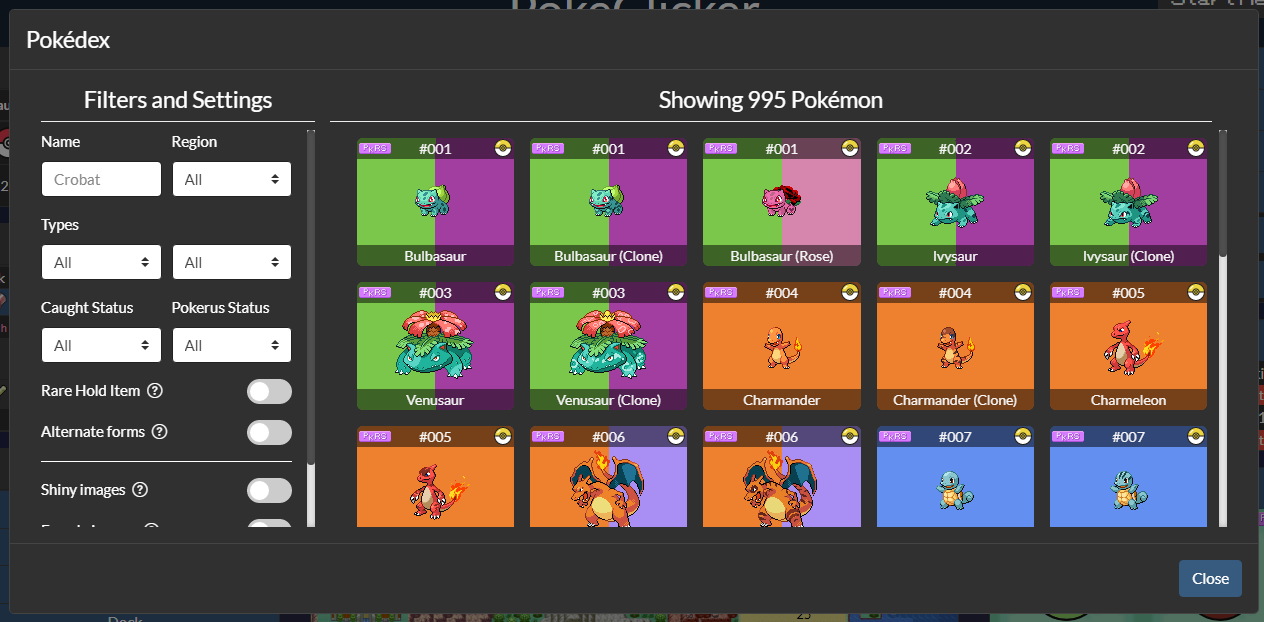Click the Name search field

tap(101, 179)
